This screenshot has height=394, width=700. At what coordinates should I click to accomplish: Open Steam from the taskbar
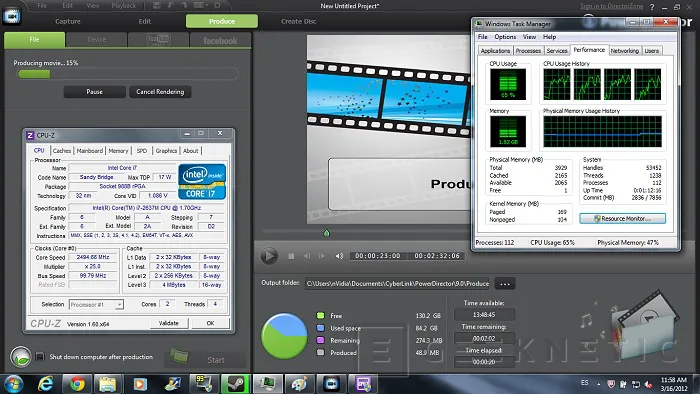coord(235,384)
